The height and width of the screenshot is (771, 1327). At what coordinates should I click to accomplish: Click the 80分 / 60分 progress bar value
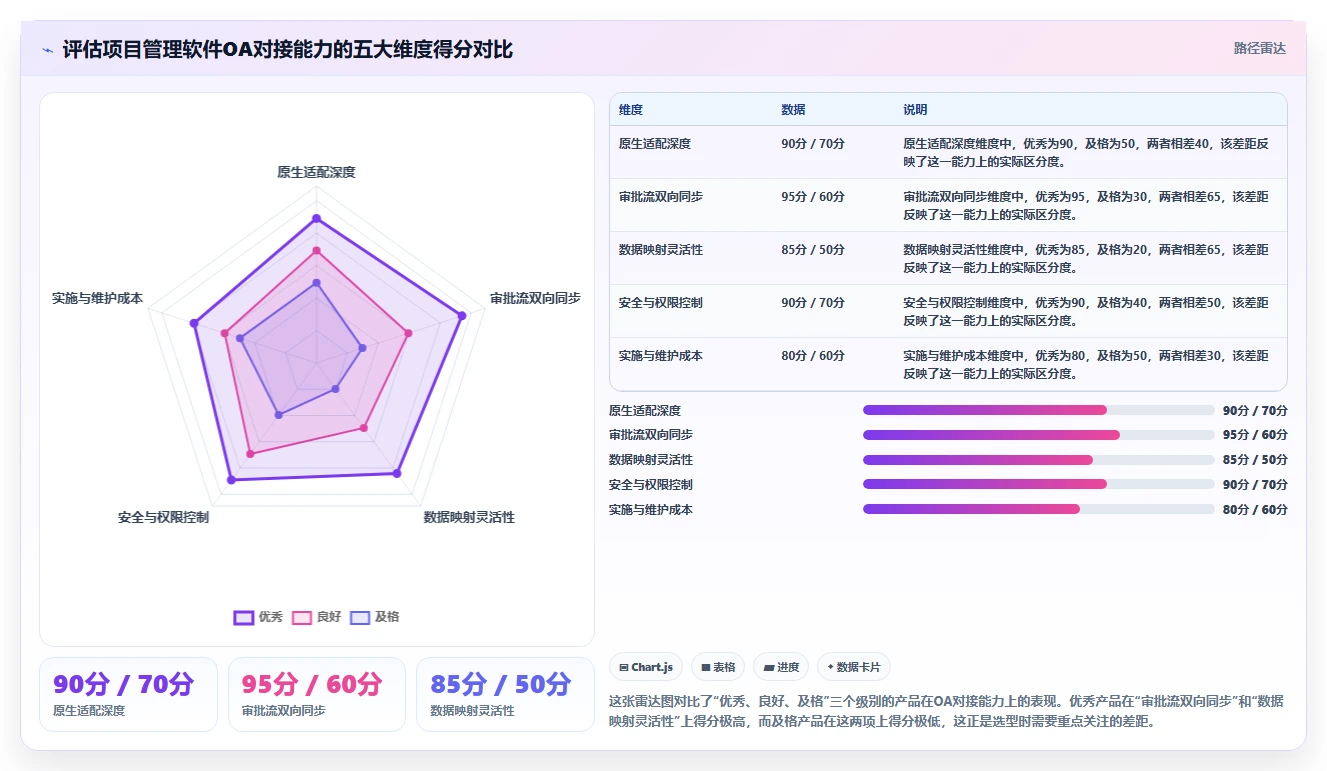click(1255, 510)
